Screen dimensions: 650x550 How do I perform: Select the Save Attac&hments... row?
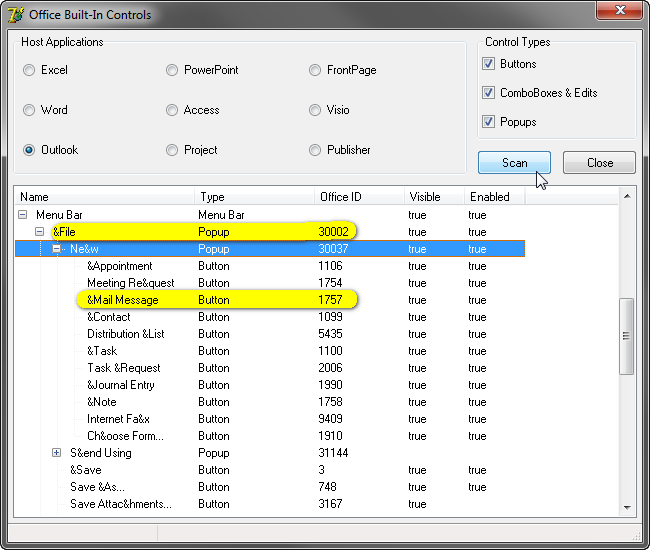click(270, 504)
